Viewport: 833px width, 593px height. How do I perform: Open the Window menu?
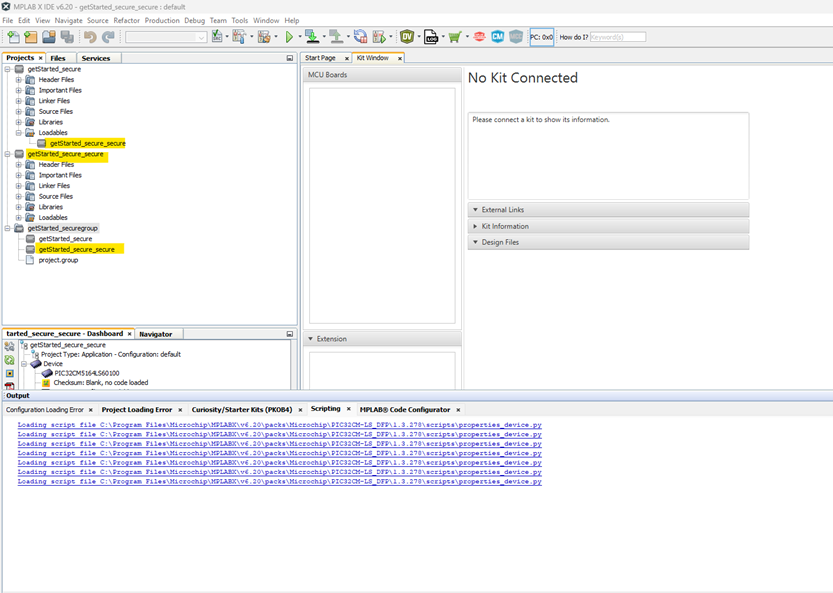pyautogui.click(x=266, y=20)
